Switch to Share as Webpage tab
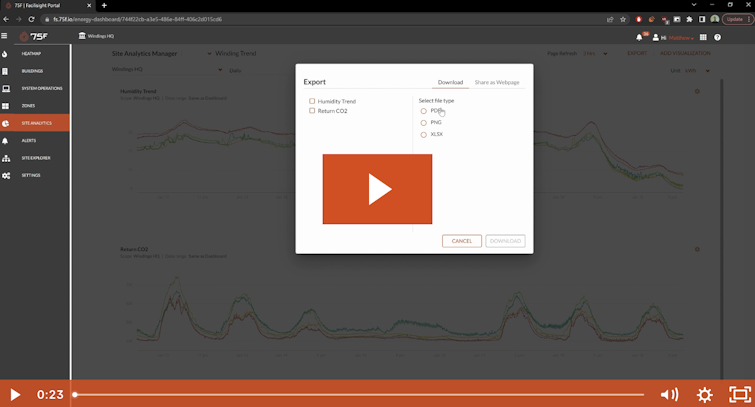Screen dimensions: 755x407 (x=497, y=82)
